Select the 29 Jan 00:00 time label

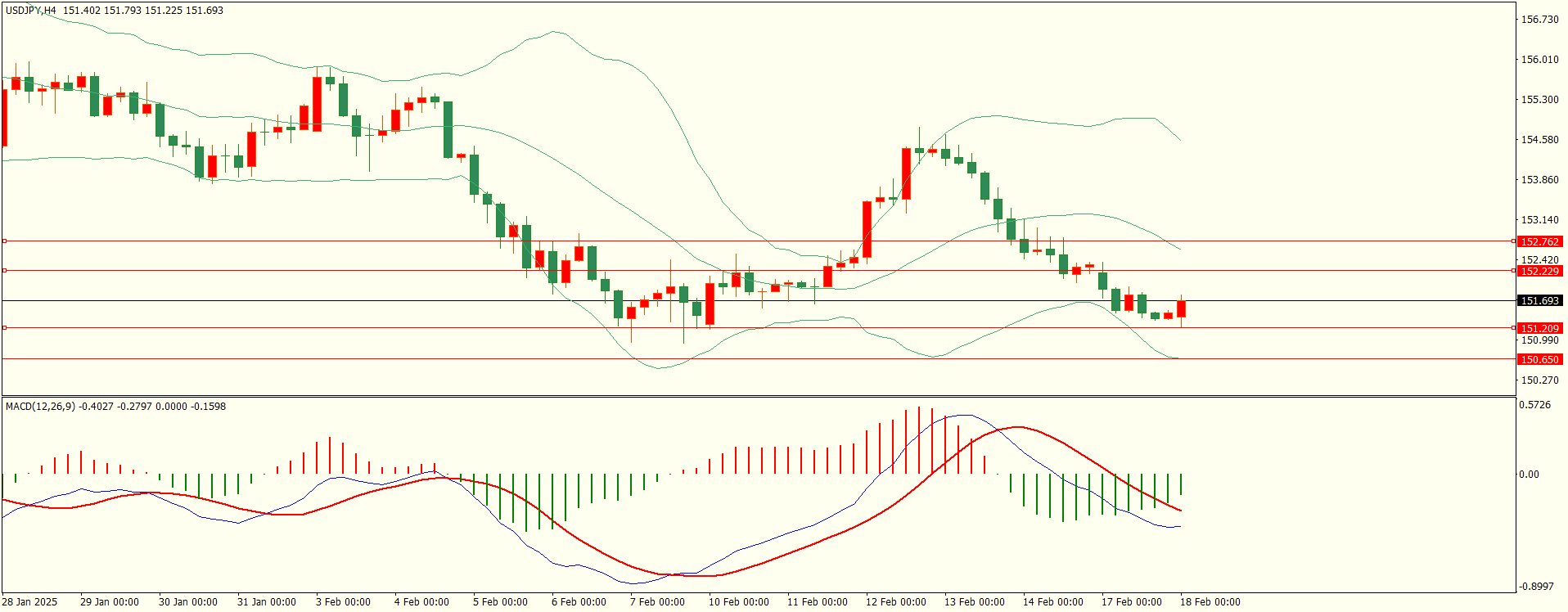click(110, 602)
